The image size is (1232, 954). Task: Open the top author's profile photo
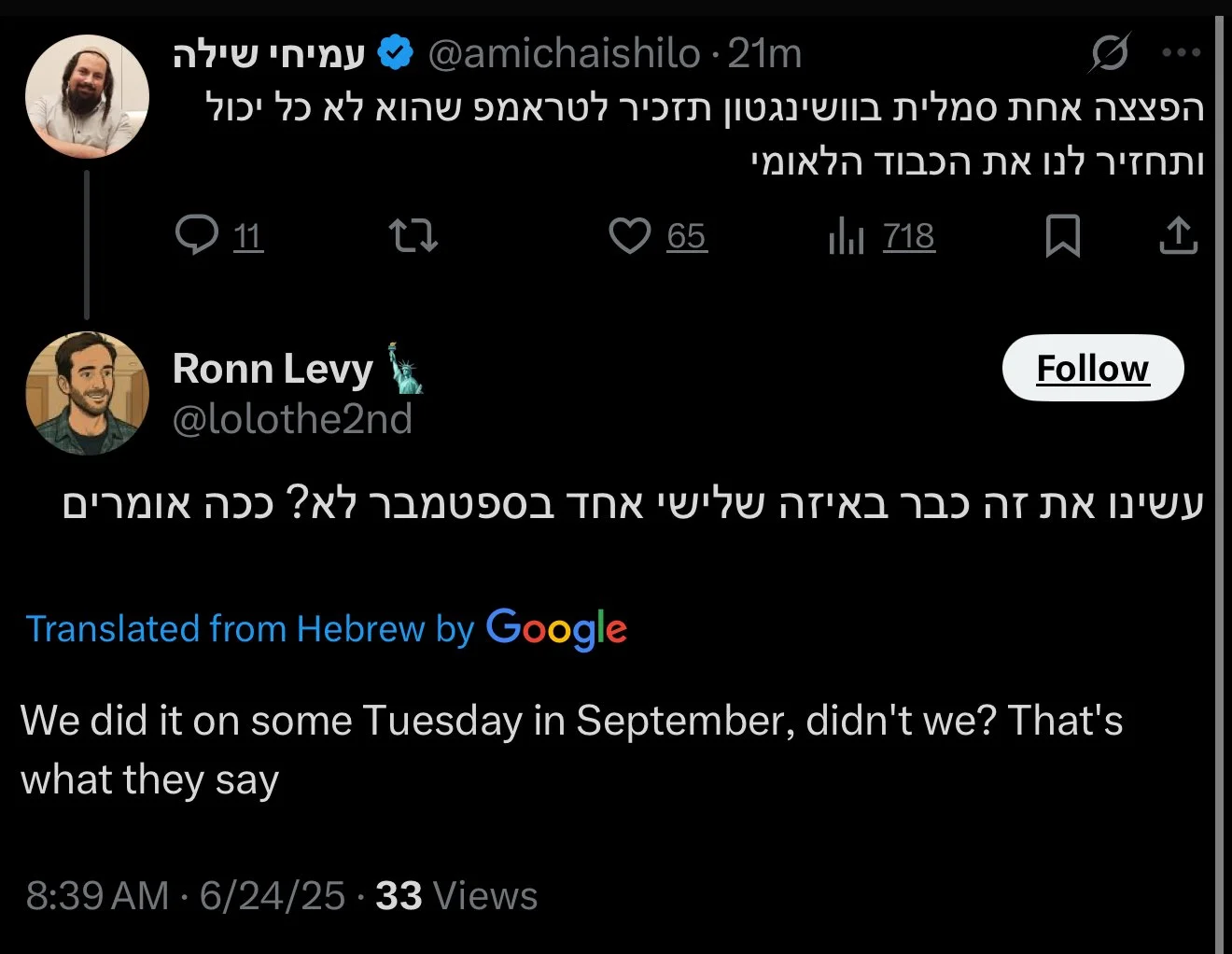click(87, 97)
